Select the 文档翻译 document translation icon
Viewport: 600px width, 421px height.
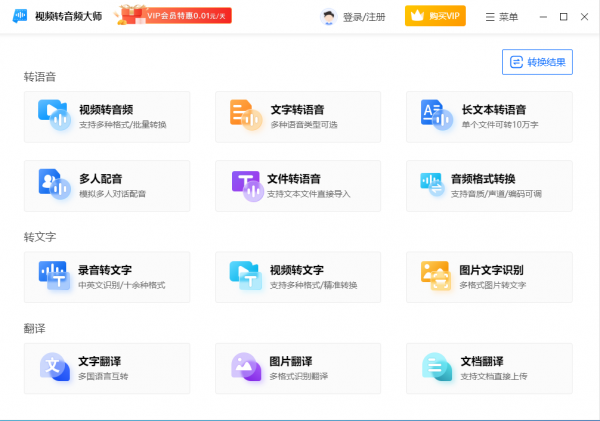click(436, 368)
